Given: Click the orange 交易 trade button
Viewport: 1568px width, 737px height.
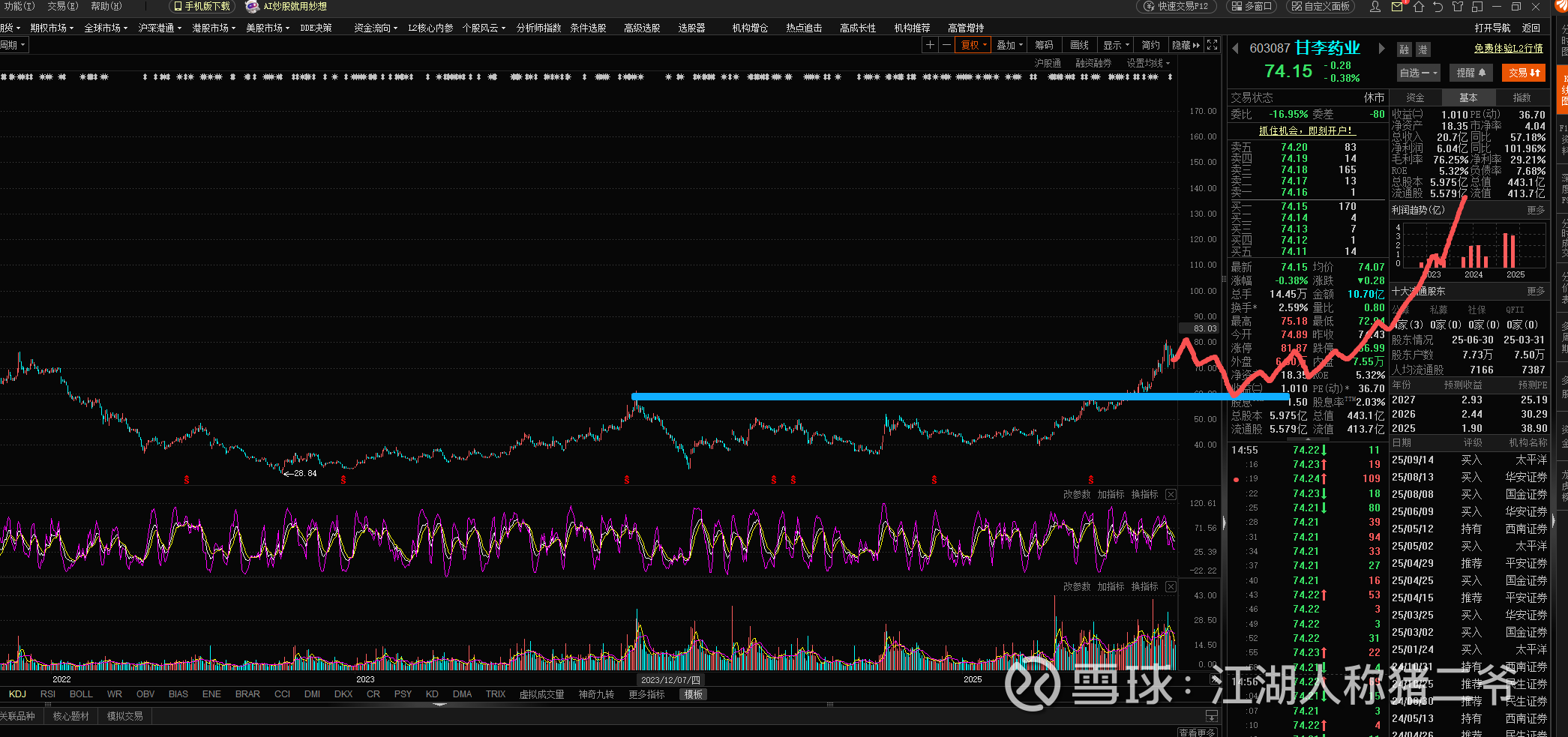Looking at the screenshot, I should [x=1524, y=73].
